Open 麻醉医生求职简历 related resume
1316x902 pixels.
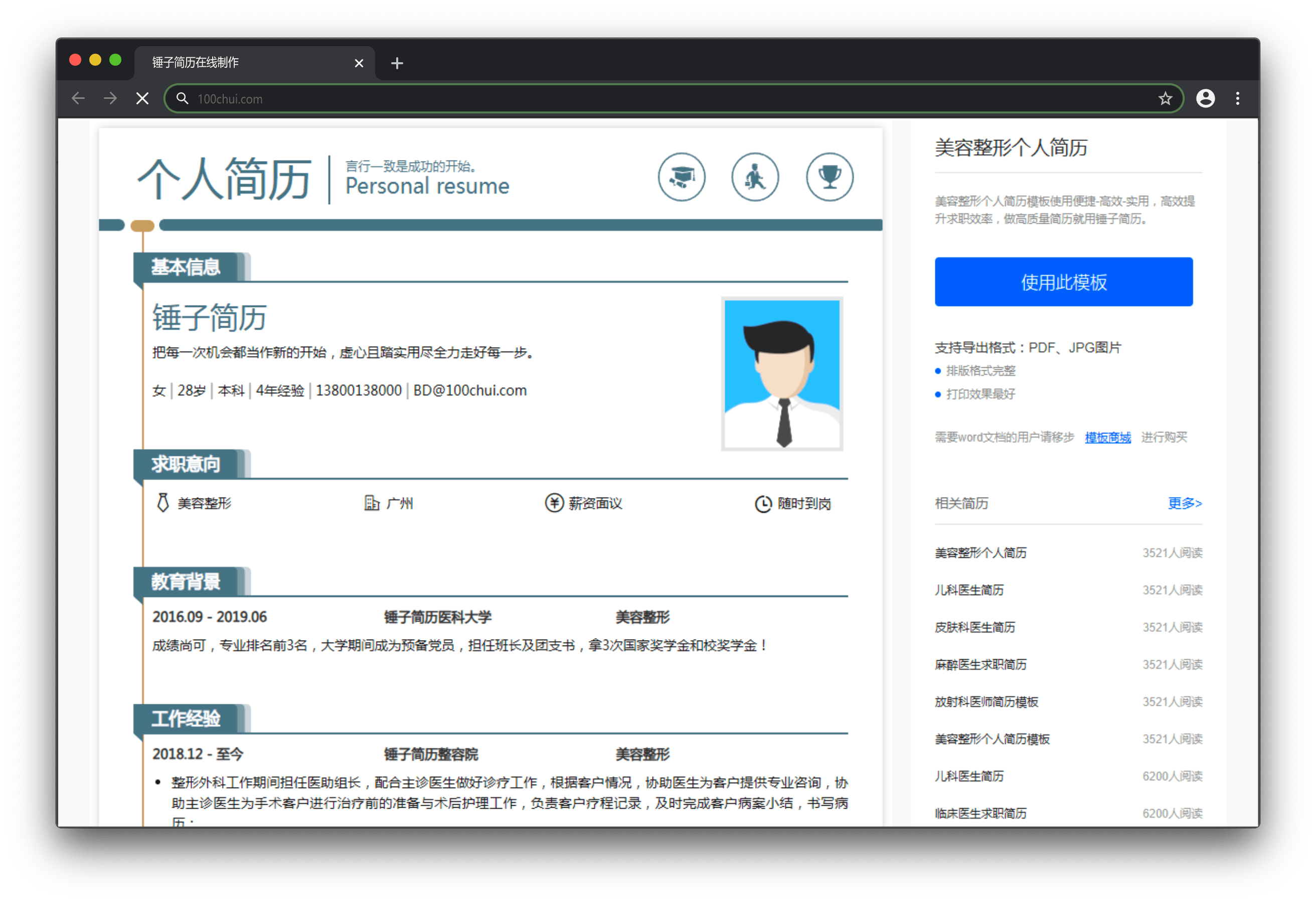(x=980, y=664)
